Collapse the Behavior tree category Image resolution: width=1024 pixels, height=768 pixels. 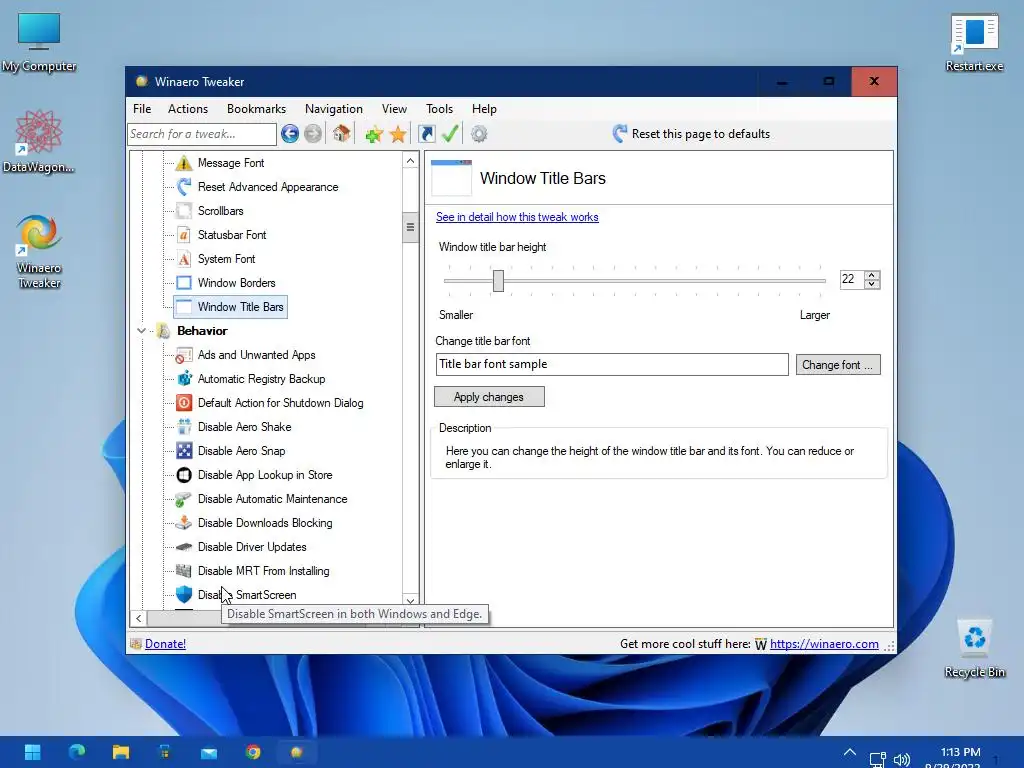pos(141,331)
